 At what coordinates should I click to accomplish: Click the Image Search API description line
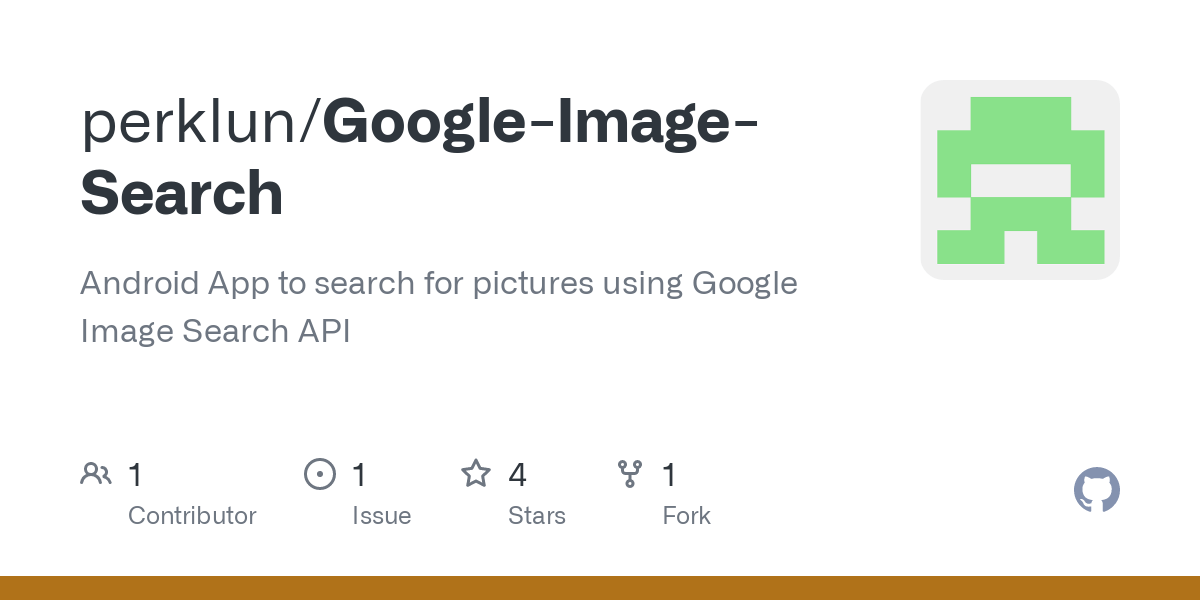pos(215,331)
